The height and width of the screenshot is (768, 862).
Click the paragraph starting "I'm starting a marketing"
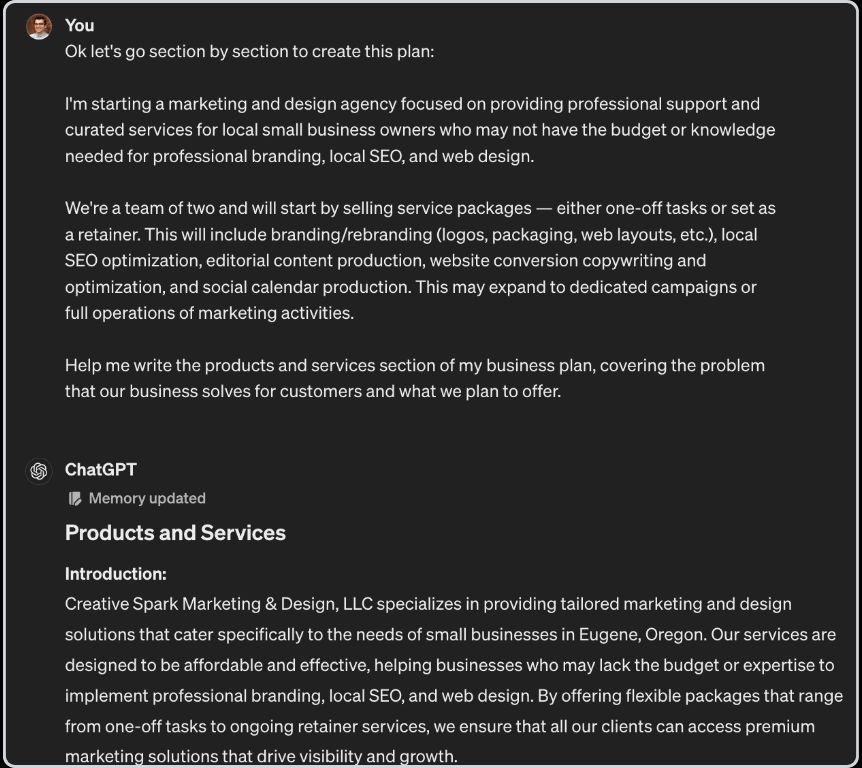pyautogui.click(x=420, y=130)
